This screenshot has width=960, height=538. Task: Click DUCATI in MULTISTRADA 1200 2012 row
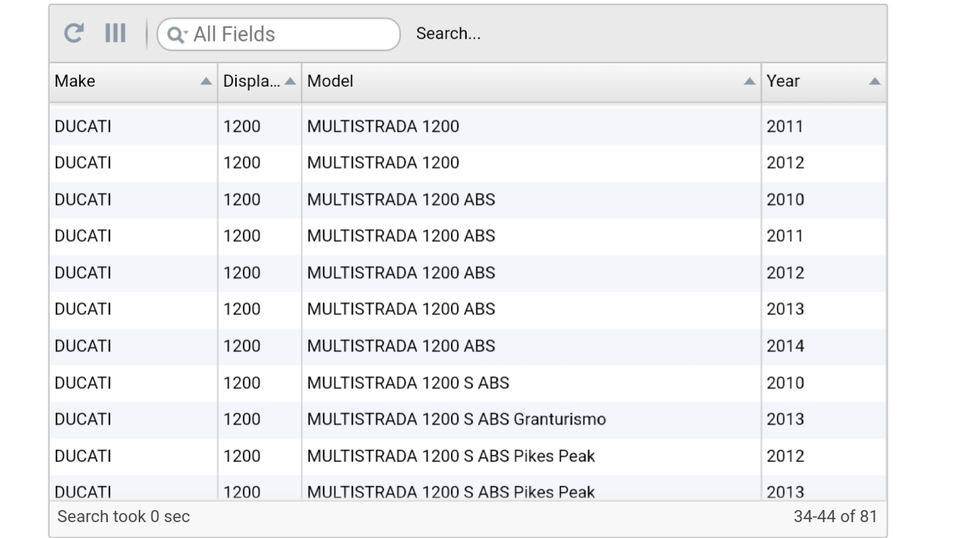(x=83, y=163)
